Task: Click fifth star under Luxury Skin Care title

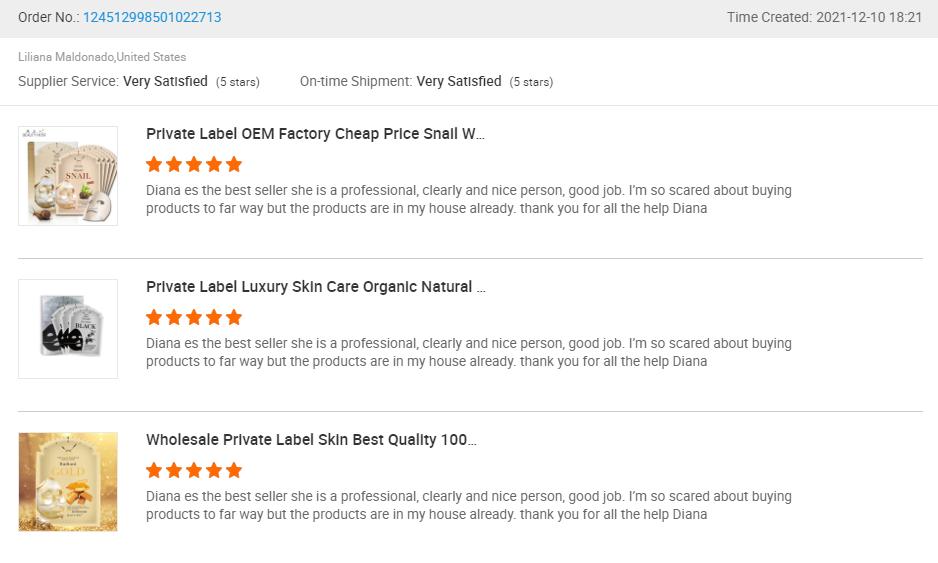Action: [234, 317]
